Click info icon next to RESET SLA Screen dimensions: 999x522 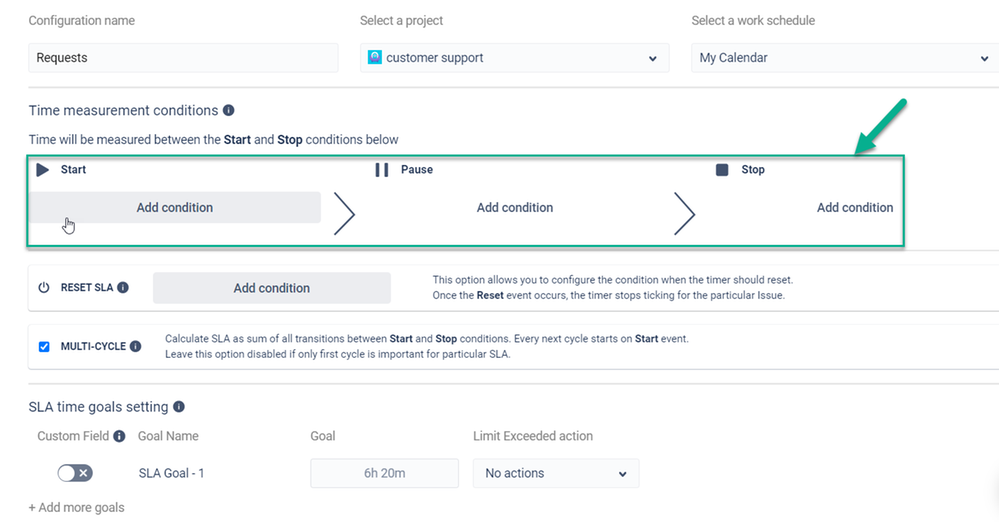coord(123,288)
